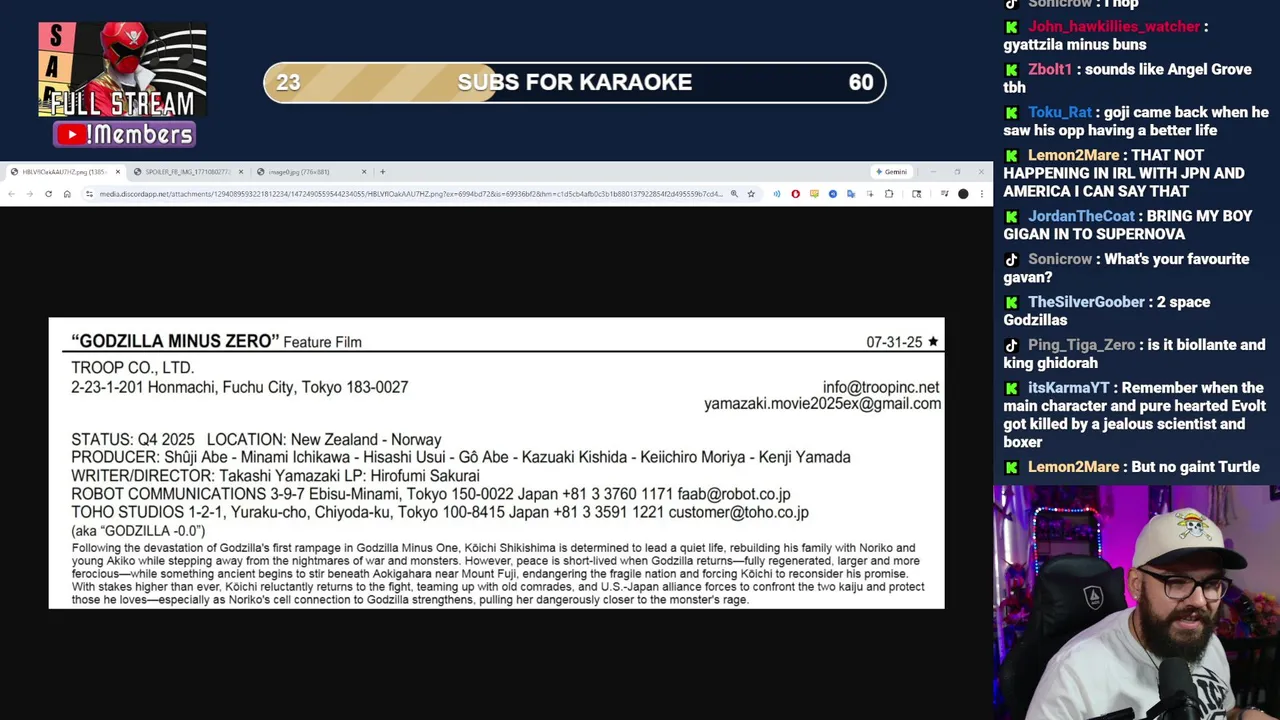Reload the current page
The image size is (1280, 720).
(48, 194)
